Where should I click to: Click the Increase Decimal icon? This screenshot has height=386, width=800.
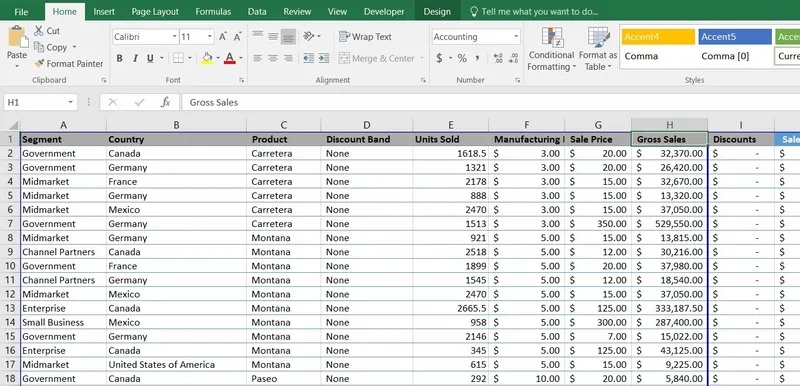498,58
